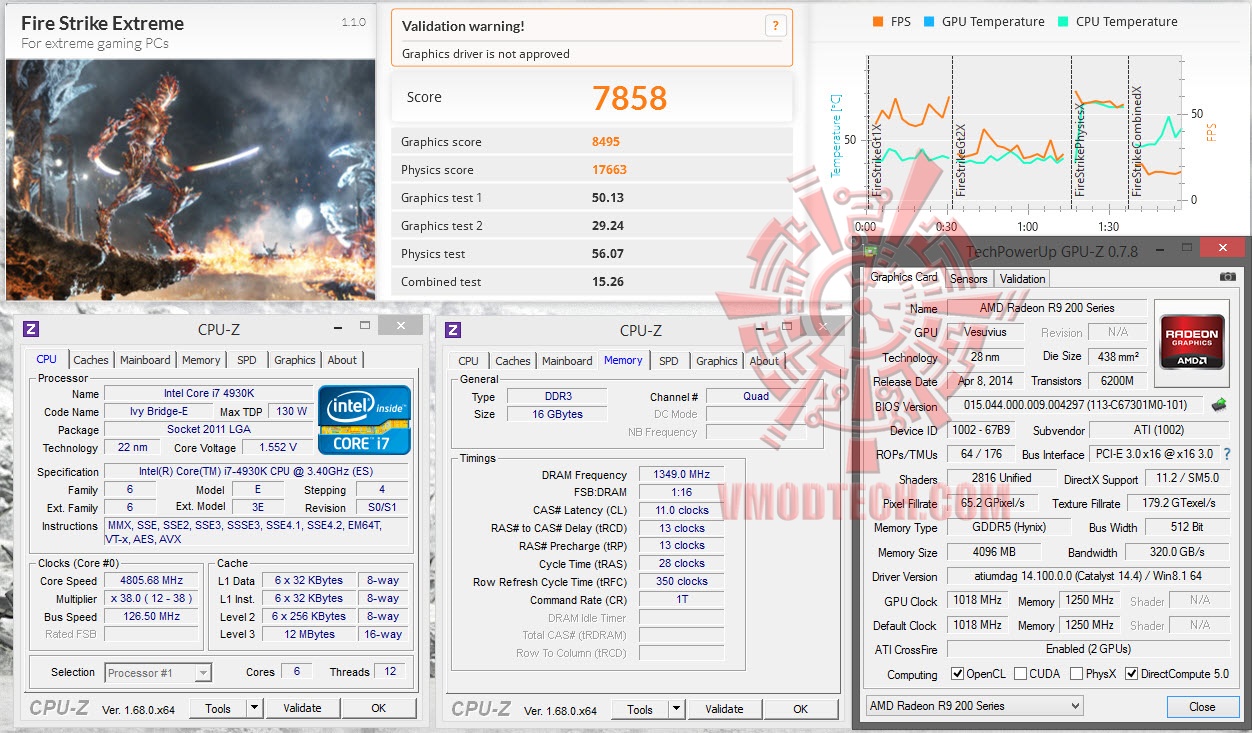Click the Command Rate value 1T
The height and width of the screenshot is (733, 1252).
[x=681, y=600]
